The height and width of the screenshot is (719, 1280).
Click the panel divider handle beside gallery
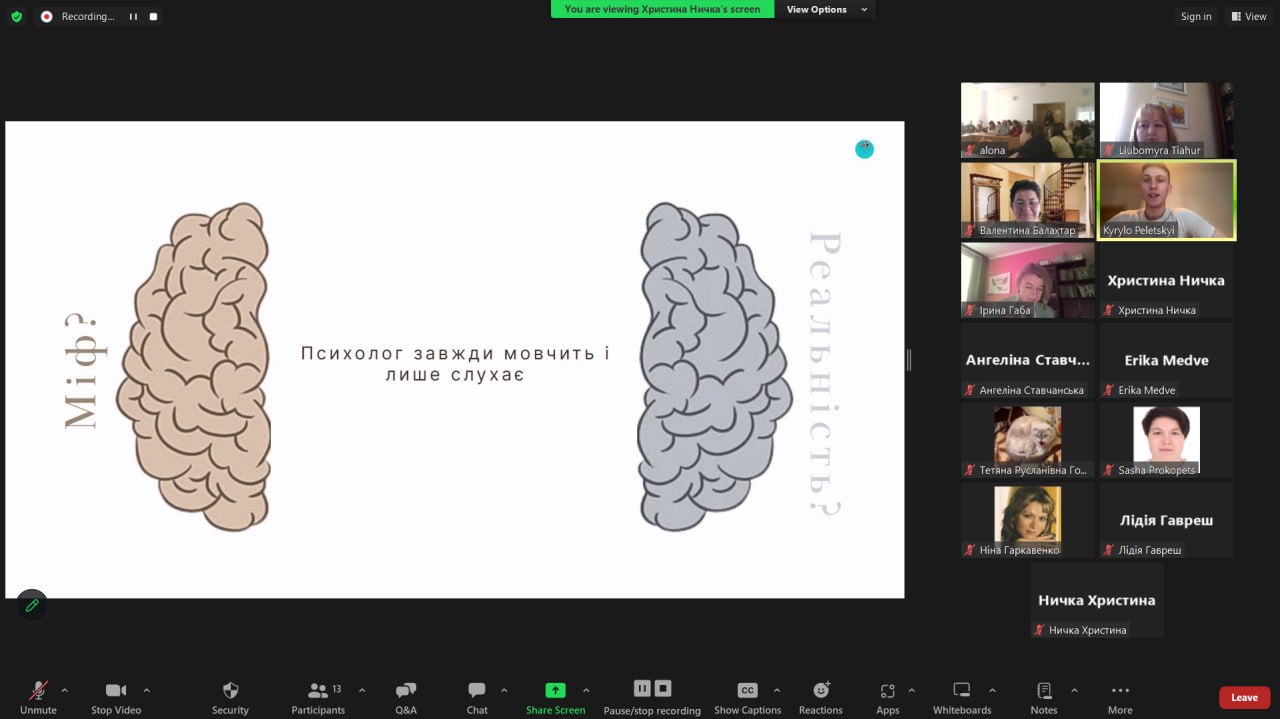click(908, 360)
